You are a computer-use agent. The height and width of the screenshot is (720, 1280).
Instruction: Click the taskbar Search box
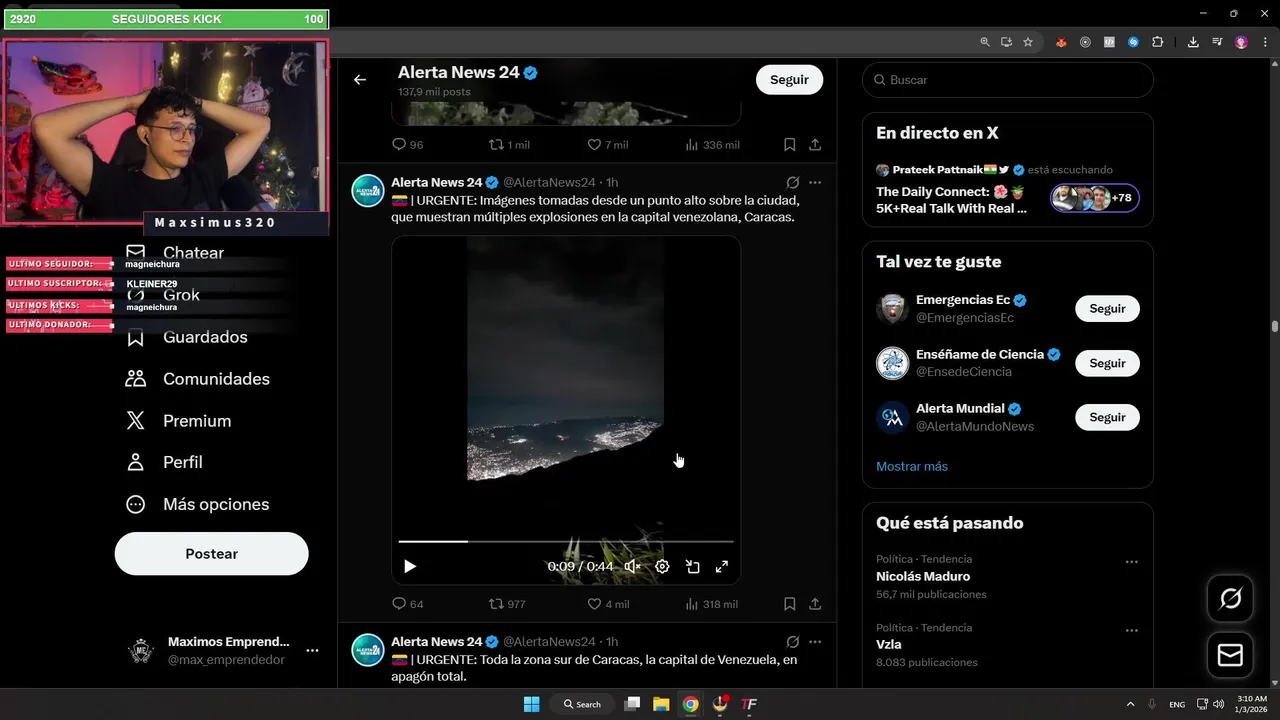tap(583, 704)
